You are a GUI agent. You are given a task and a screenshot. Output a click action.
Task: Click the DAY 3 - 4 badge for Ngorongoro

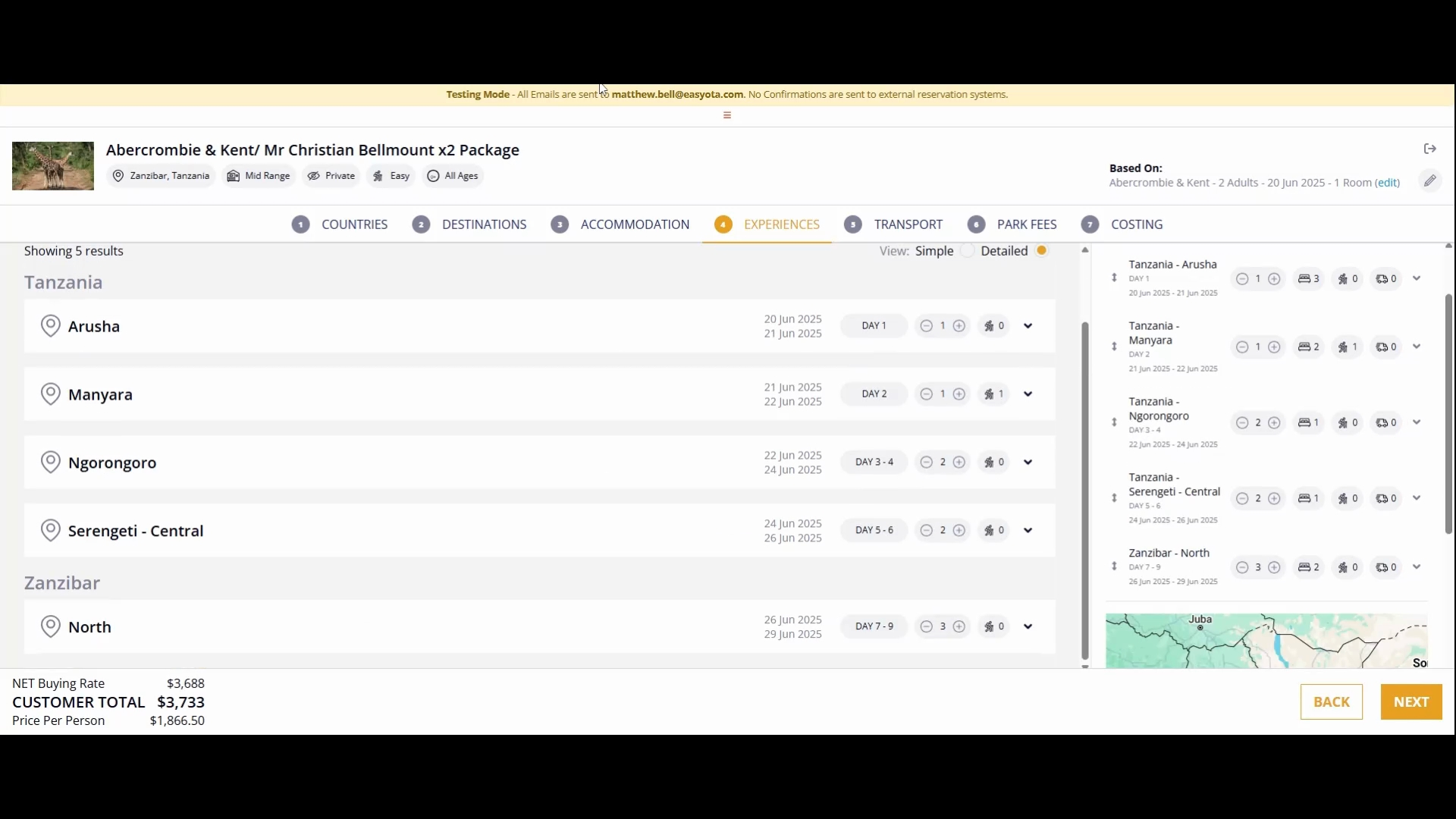(874, 463)
